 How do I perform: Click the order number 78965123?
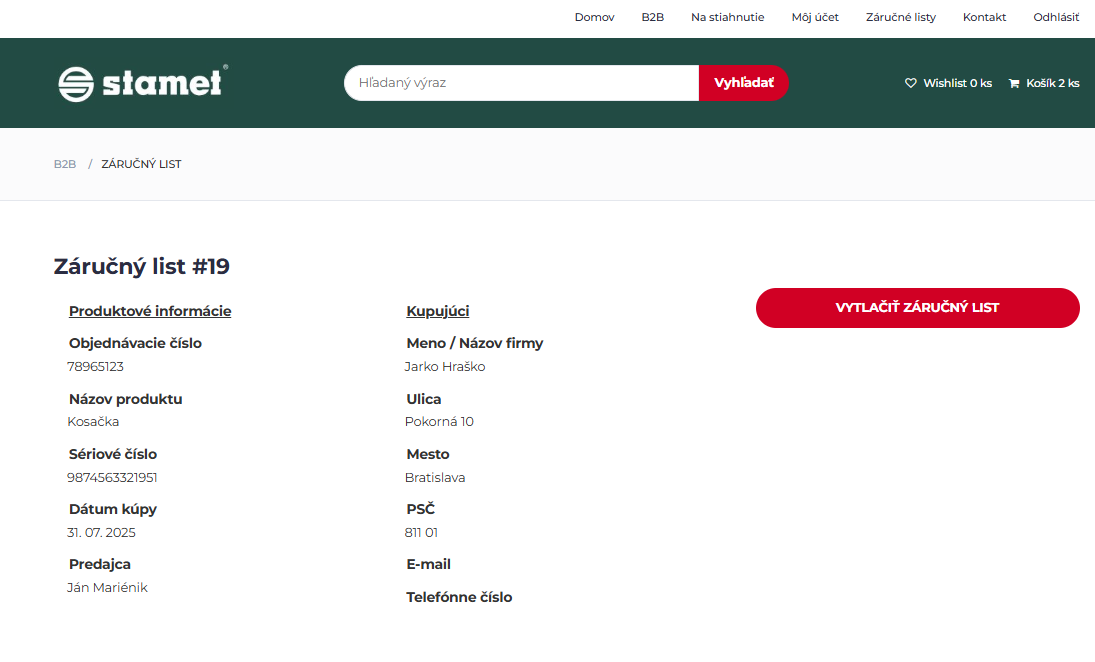(x=95, y=366)
